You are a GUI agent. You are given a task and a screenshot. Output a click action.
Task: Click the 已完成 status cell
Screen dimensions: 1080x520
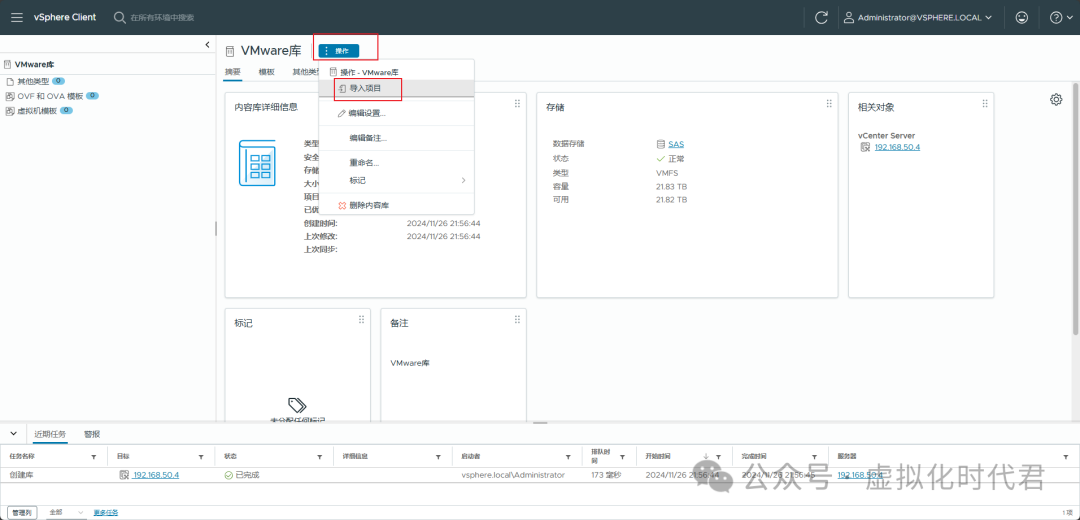(242, 475)
